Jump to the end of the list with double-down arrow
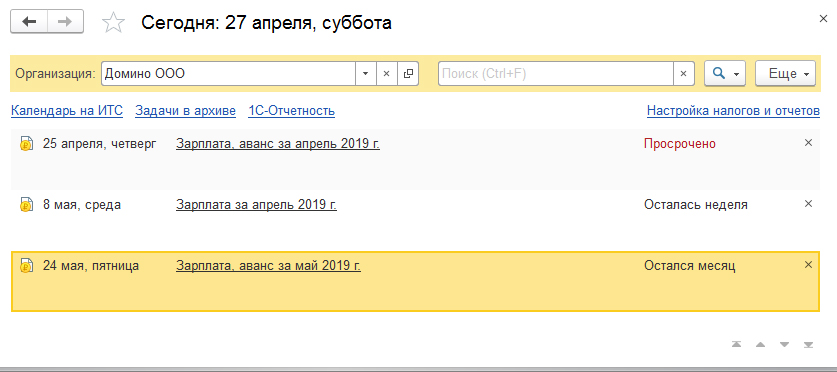Image resolution: width=837 pixels, height=372 pixels. click(x=808, y=344)
